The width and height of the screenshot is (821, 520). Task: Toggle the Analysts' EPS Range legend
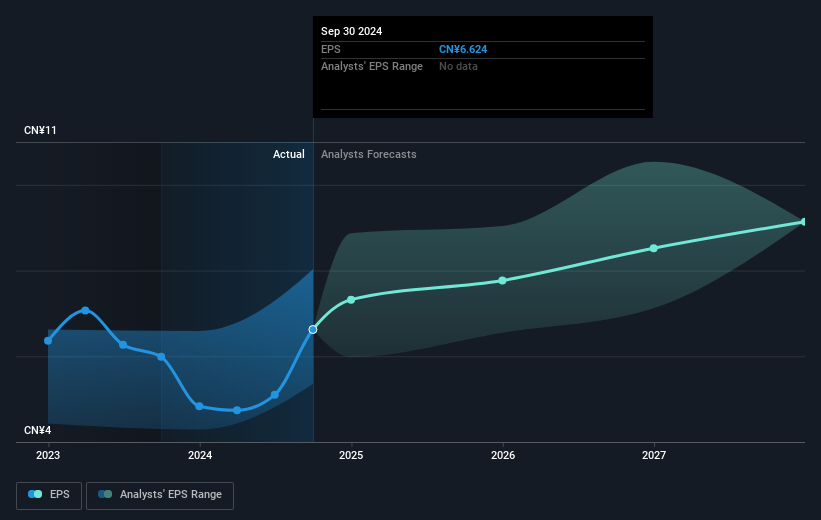[x=160, y=495]
